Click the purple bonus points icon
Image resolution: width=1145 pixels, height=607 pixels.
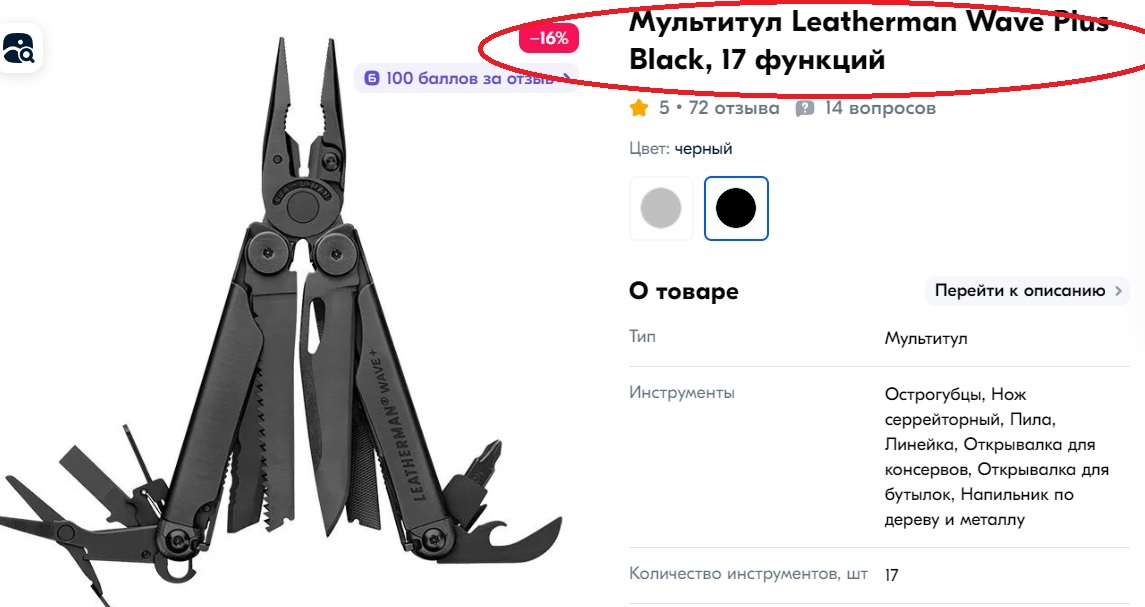point(372,77)
